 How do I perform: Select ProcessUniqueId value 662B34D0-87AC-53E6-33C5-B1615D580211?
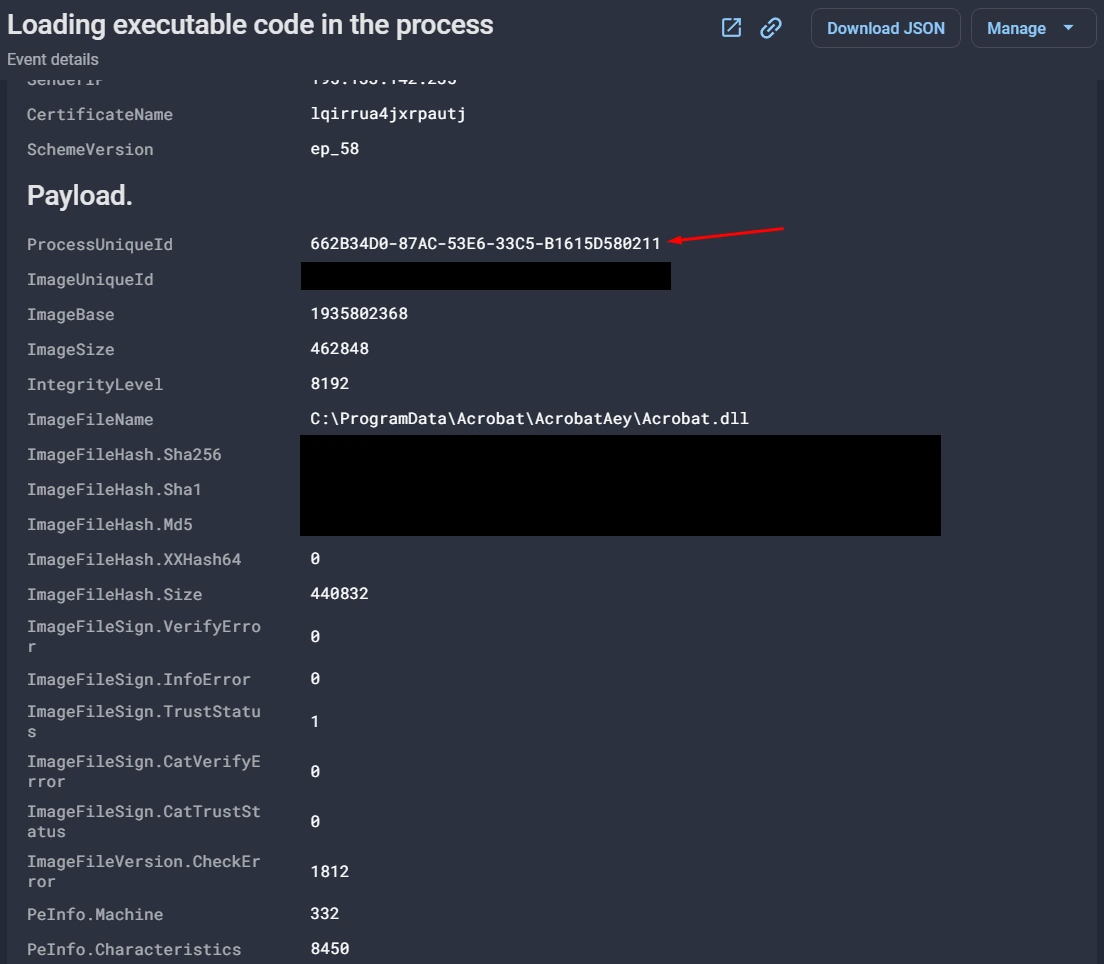click(x=485, y=244)
